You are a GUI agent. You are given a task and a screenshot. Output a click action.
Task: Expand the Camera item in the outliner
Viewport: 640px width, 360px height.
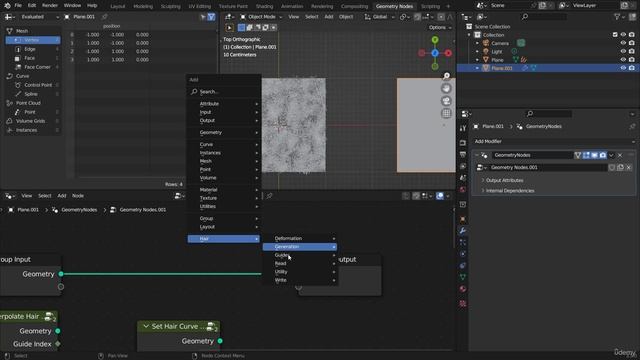tap(477, 43)
